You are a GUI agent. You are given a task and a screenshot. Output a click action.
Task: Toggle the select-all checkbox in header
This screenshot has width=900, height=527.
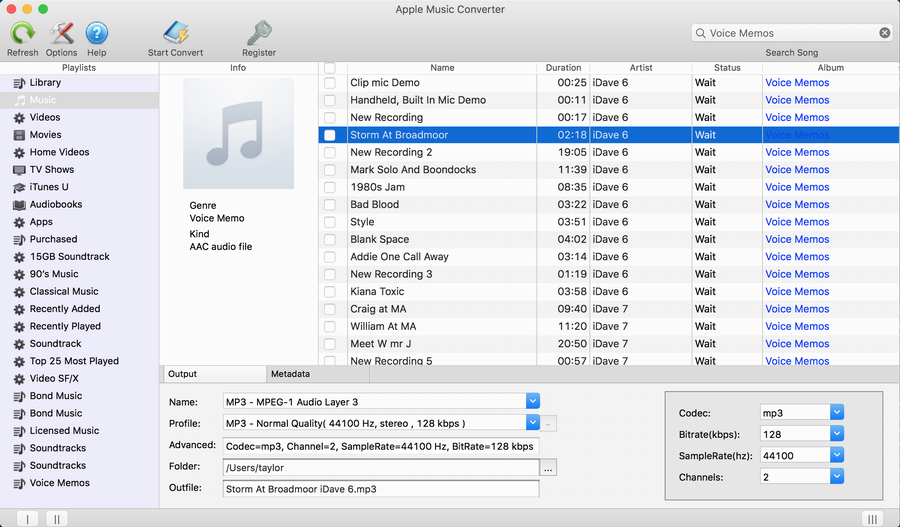pos(329,68)
